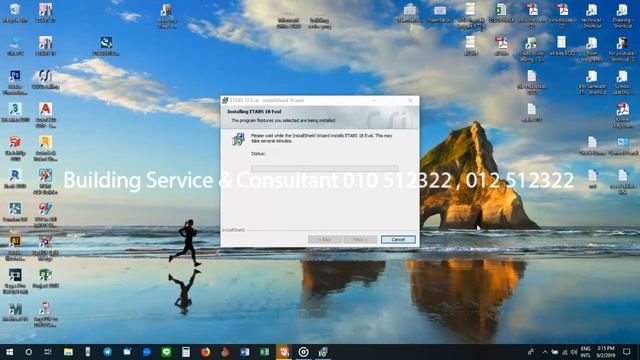Click the installation progress bar
The width and height of the screenshot is (640, 360).
click(324, 168)
